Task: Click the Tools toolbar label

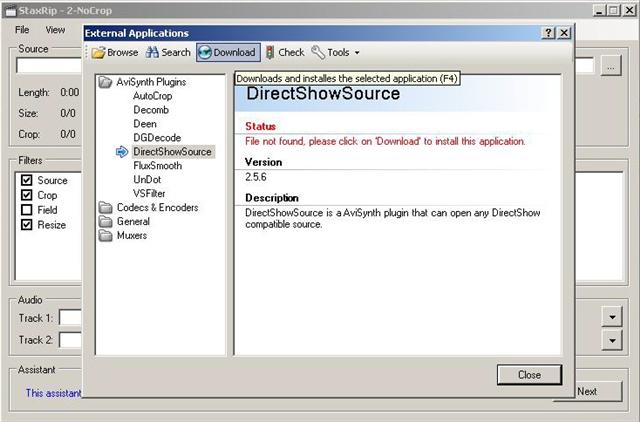Action: 338,53
